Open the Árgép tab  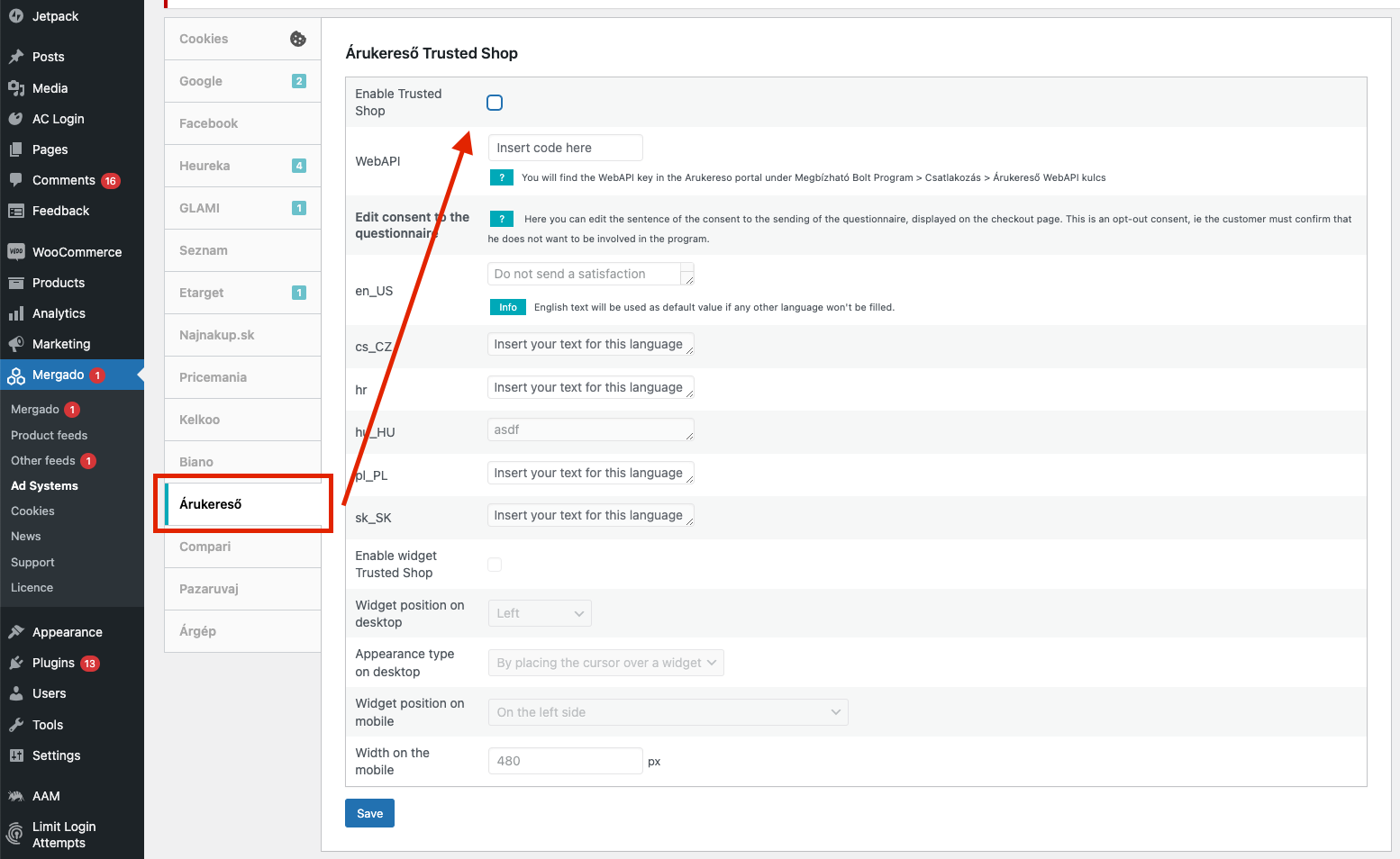pos(243,631)
